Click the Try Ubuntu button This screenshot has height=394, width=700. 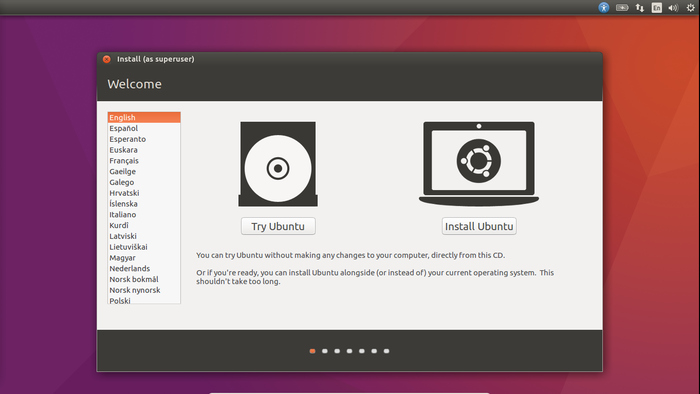[x=278, y=226]
